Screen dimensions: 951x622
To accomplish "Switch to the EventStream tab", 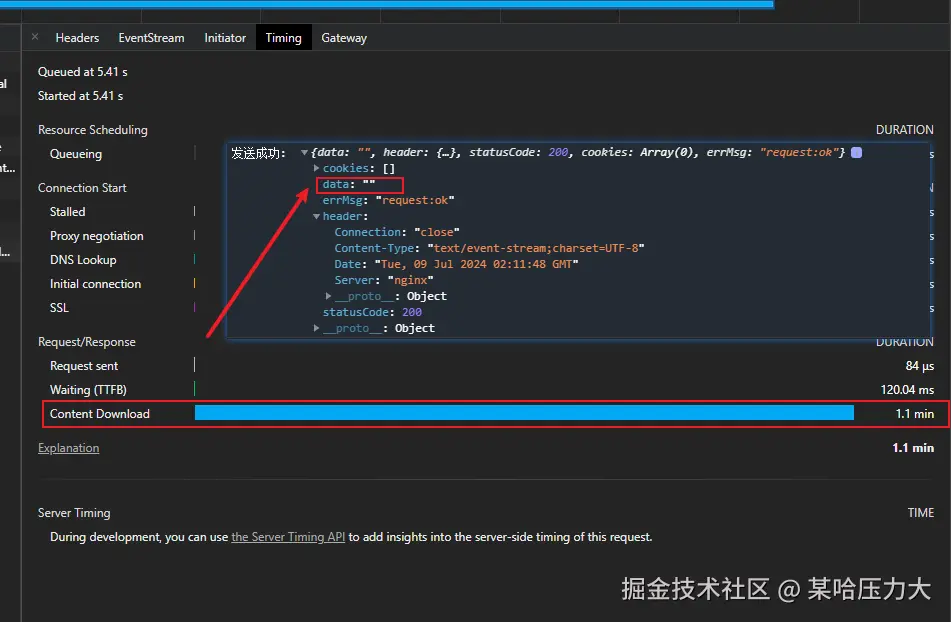I will (151, 38).
